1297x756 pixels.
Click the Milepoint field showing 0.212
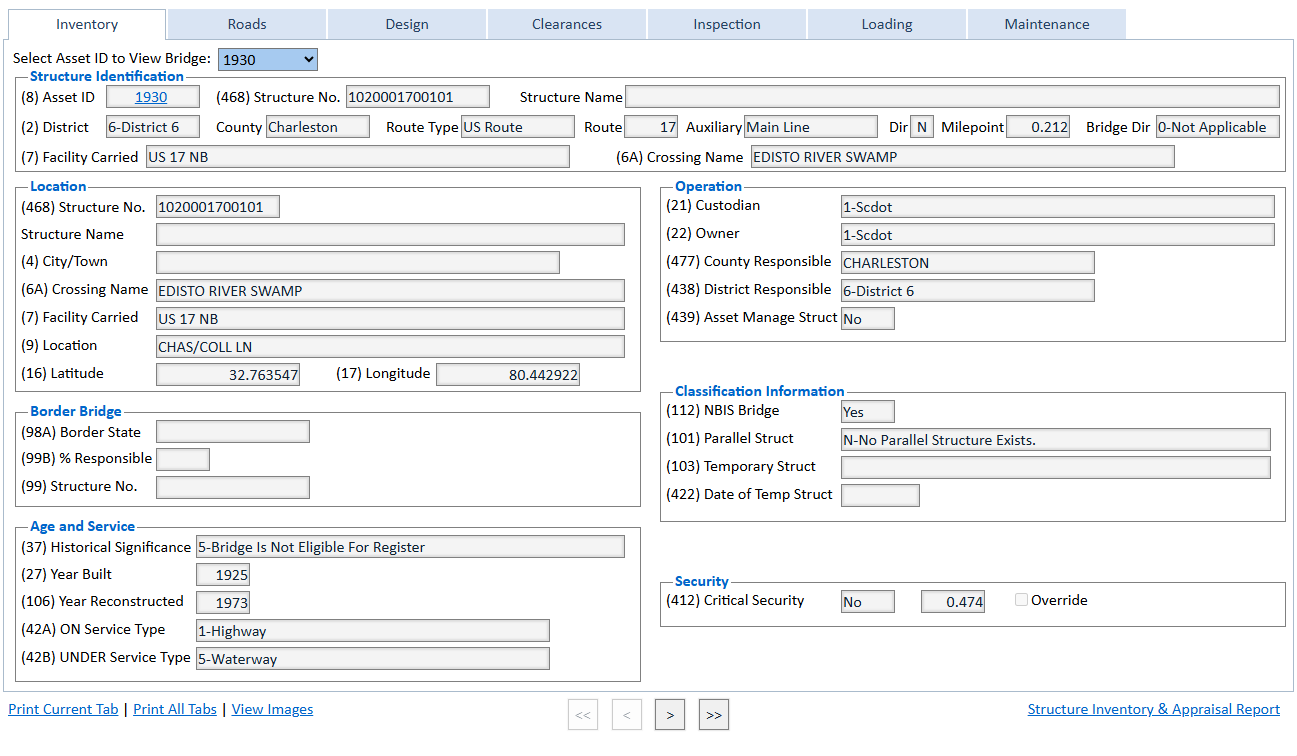pos(1038,127)
